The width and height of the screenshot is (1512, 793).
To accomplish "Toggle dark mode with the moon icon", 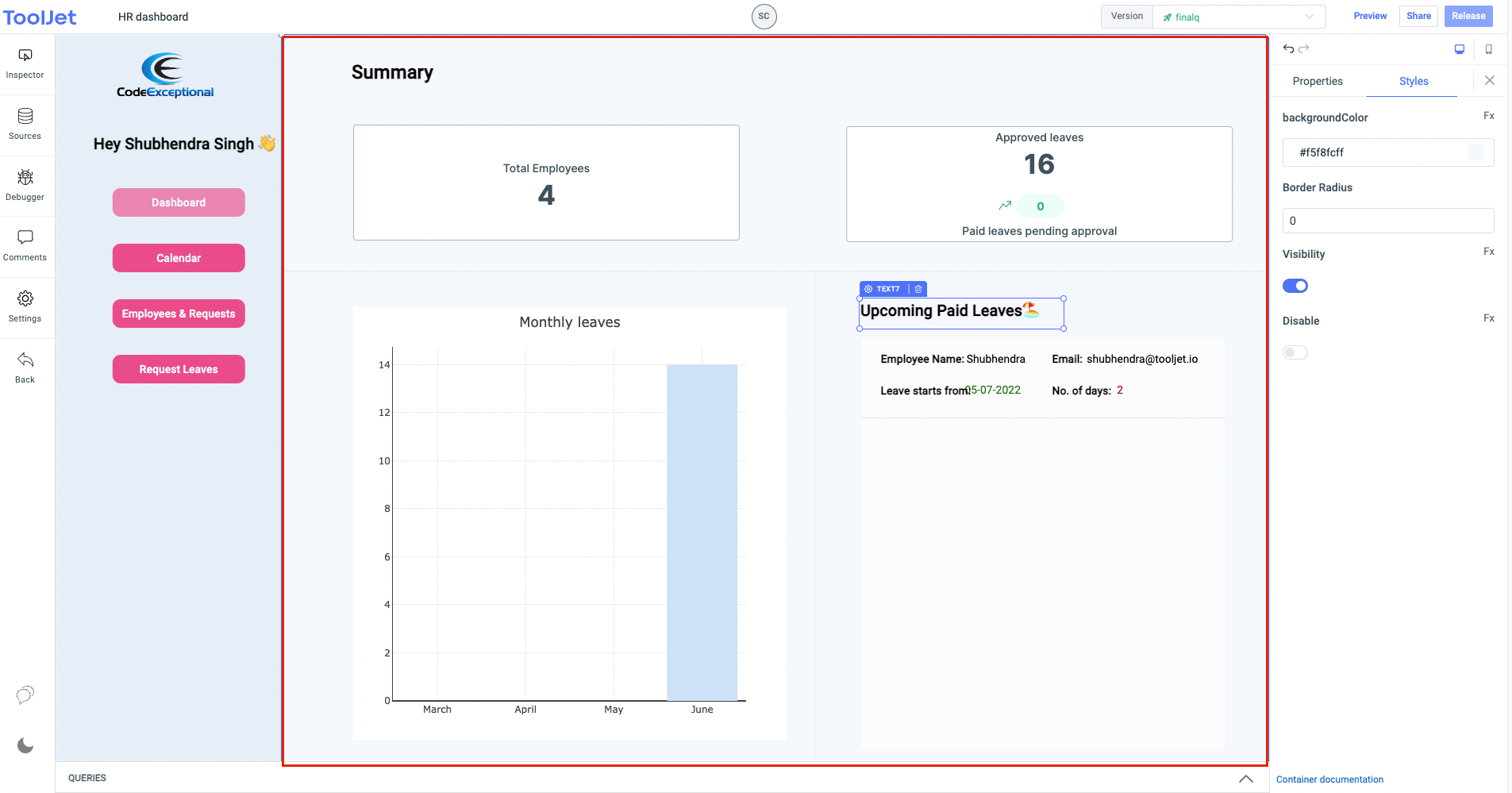I will coord(25,745).
